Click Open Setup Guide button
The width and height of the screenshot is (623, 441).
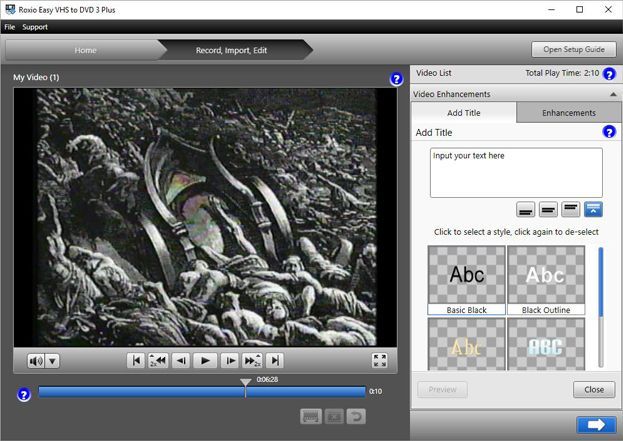[574, 49]
